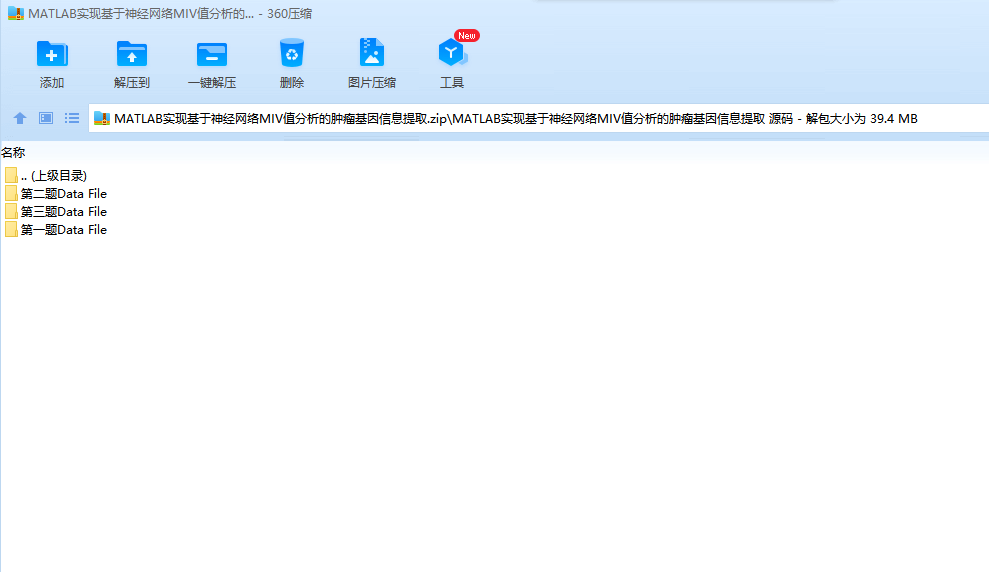Image resolution: width=989 pixels, height=572 pixels.
Task: Select the 第一题Data File folder
Action: point(56,230)
